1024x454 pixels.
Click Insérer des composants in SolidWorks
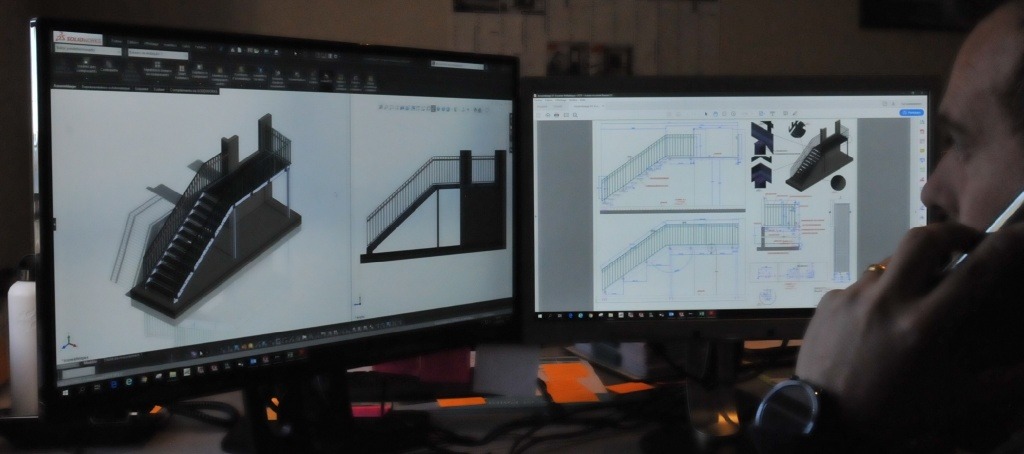click(x=86, y=66)
